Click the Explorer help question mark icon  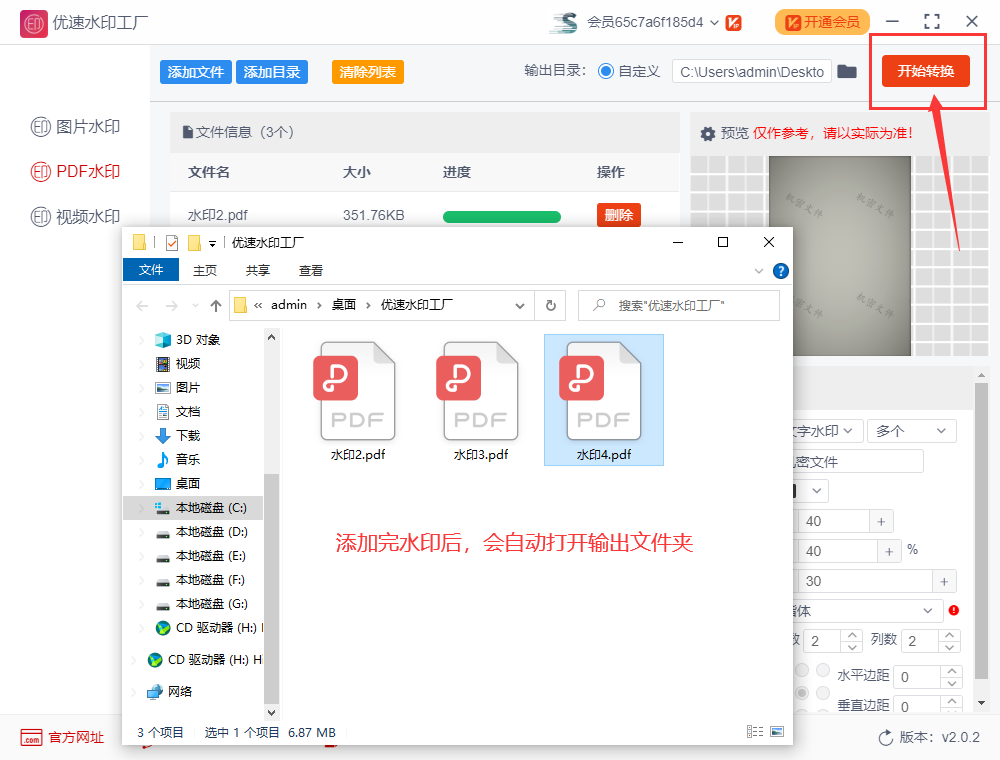781,271
